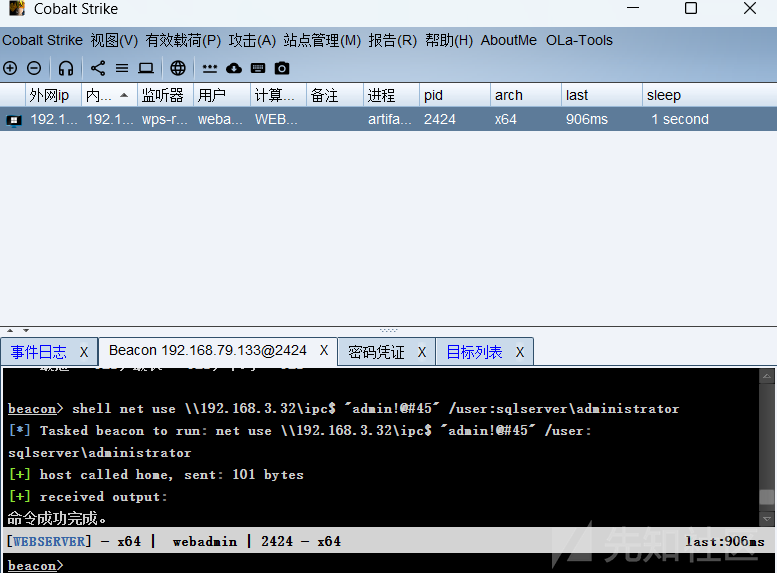The image size is (777, 573).
Task: Open downloaded files via cloud download icon
Action: pos(234,68)
